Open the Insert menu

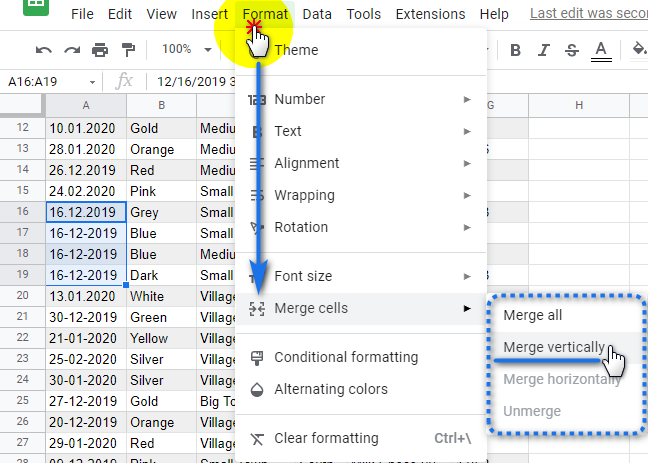209,14
